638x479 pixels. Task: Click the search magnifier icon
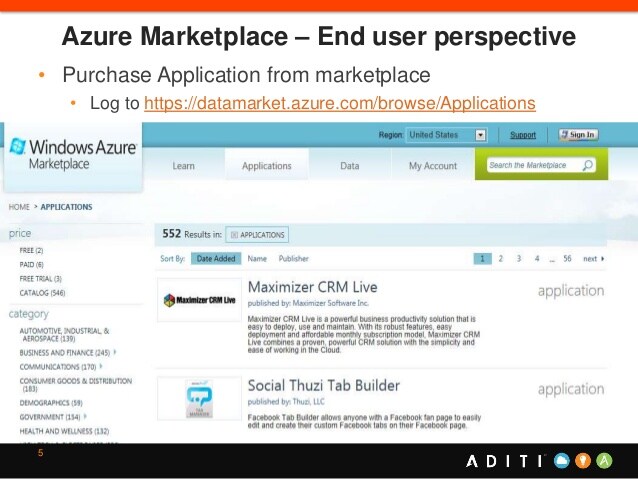tap(588, 165)
